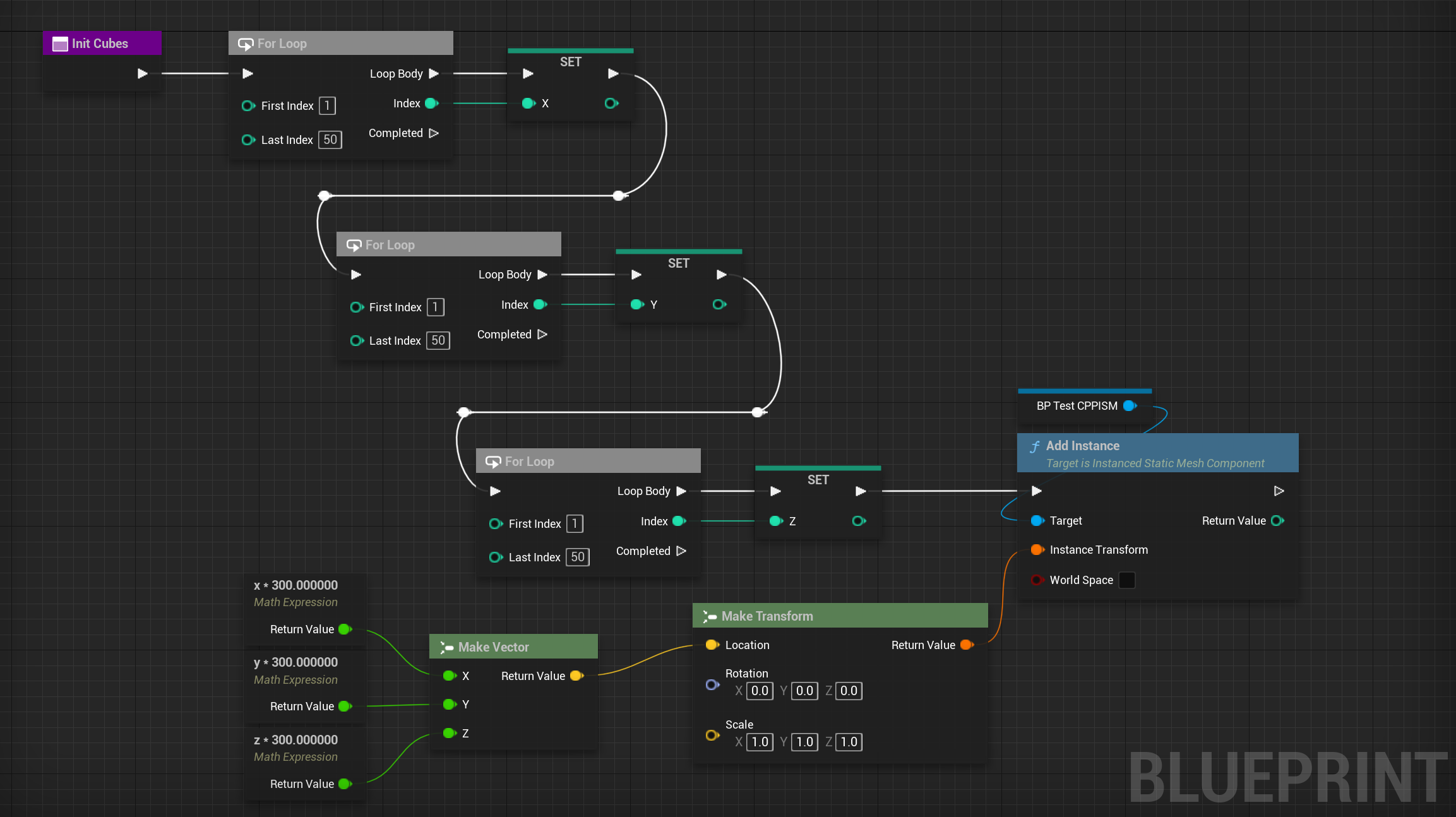1456x817 pixels.
Task: Click Loop Body exec pin of third For Loop
Action: click(x=681, y=491)
